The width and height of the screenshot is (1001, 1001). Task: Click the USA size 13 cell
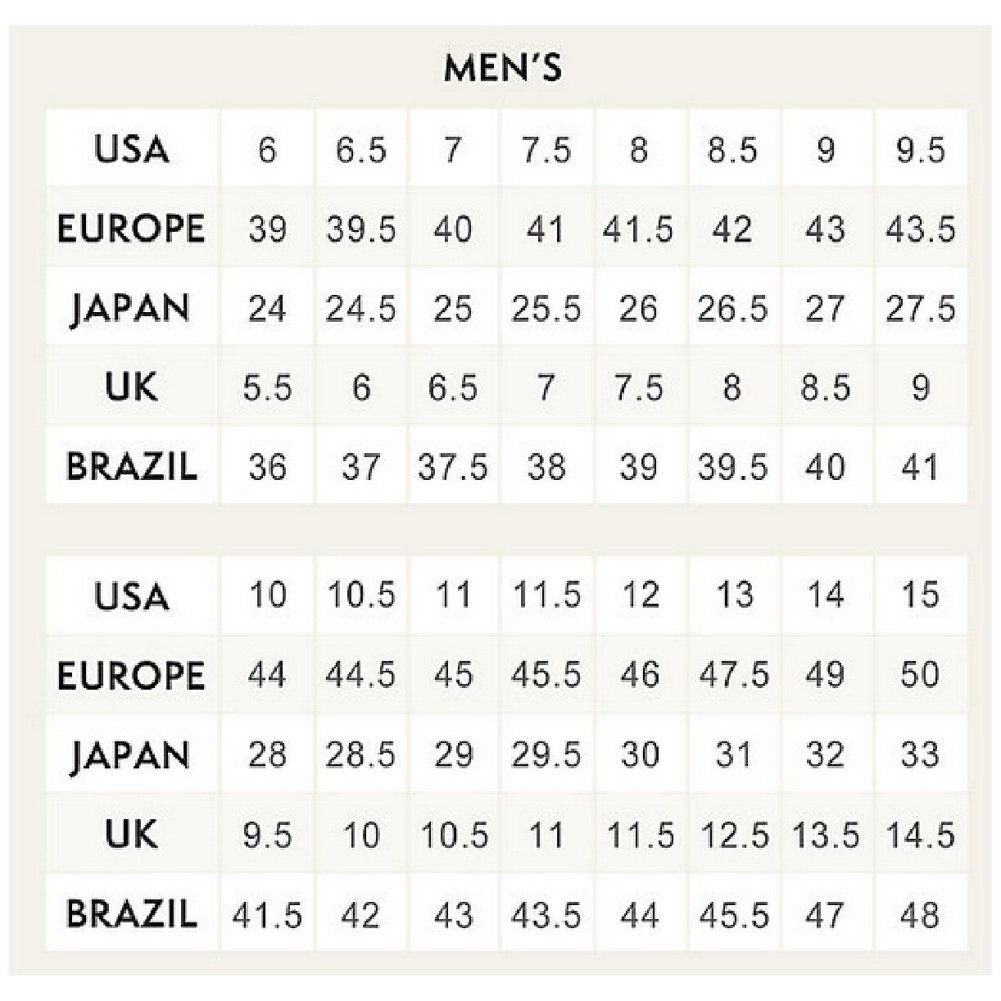[734, 595]
